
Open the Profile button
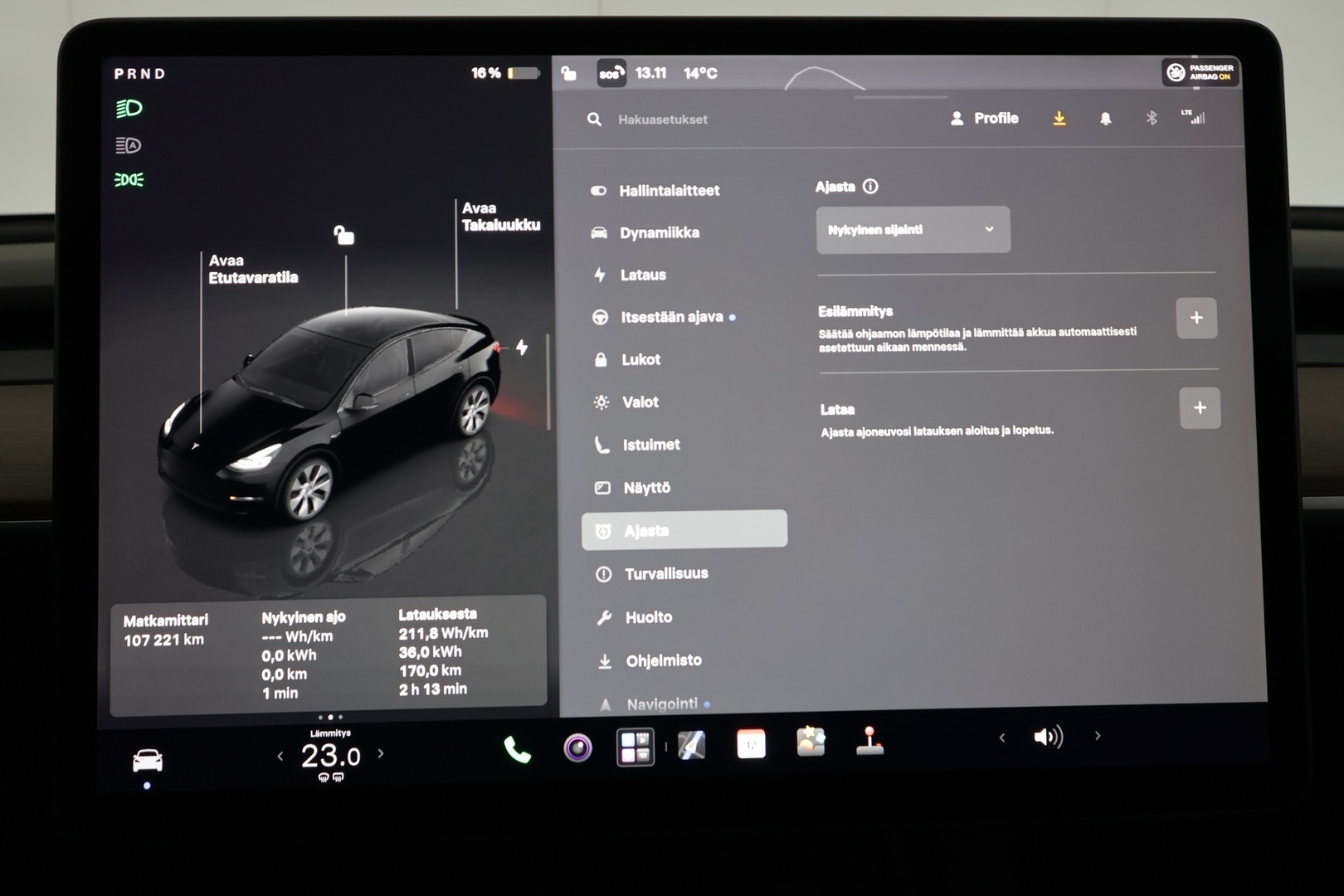click(984, 119)
